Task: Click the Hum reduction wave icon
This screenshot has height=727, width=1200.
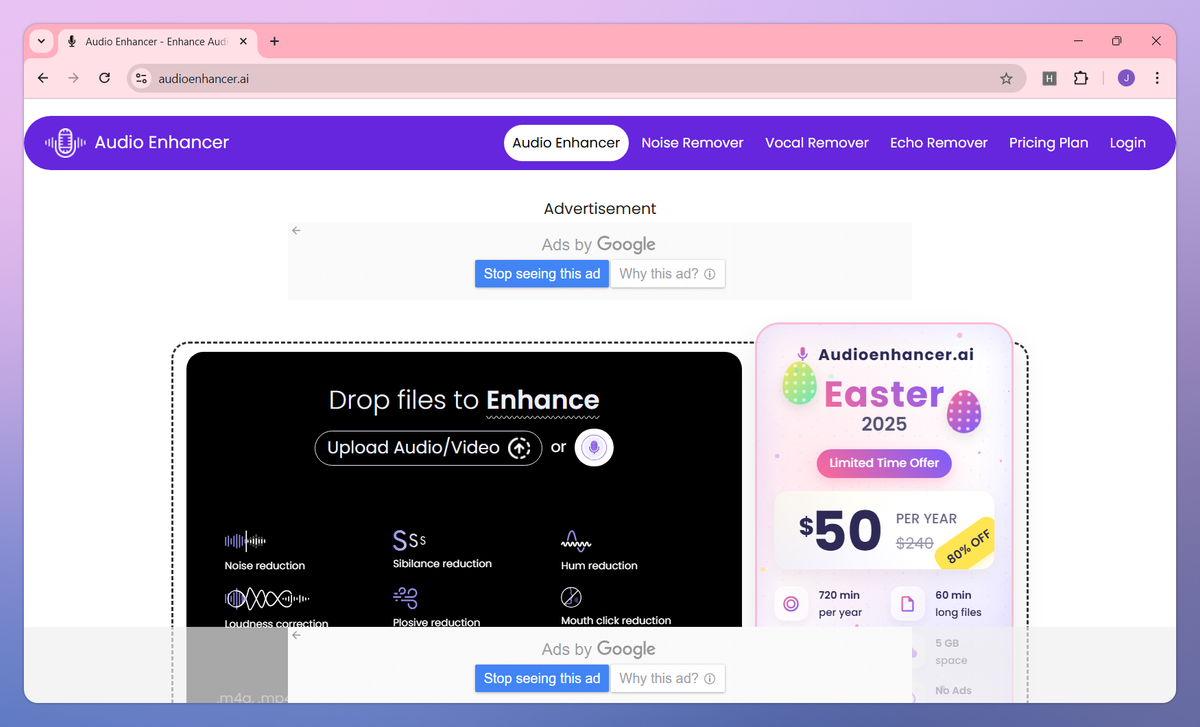Action: click(x=575, y=542)
